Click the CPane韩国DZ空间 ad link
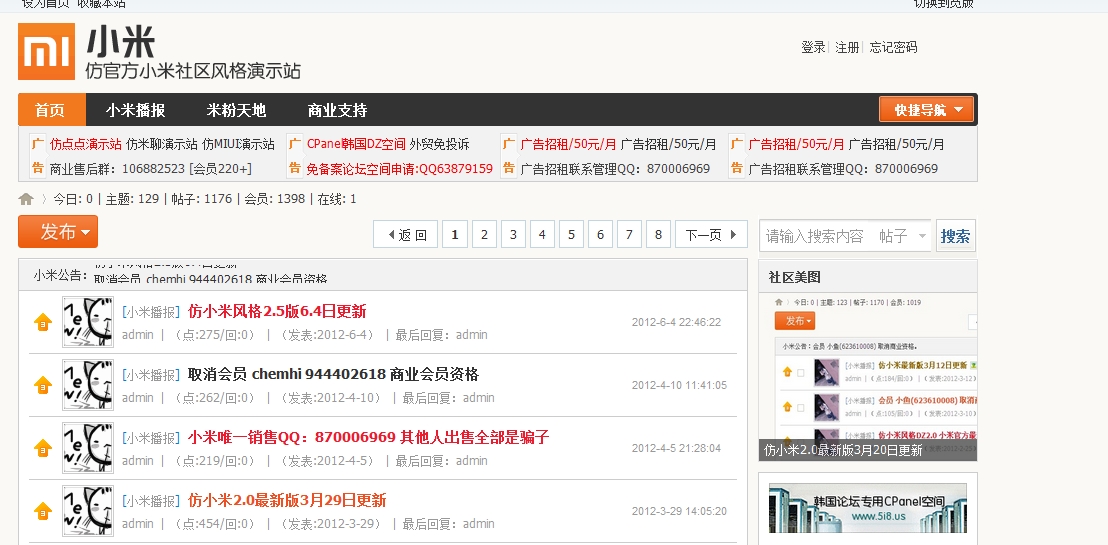Screen dimensions: 1108x545 [x=356, y=144]
